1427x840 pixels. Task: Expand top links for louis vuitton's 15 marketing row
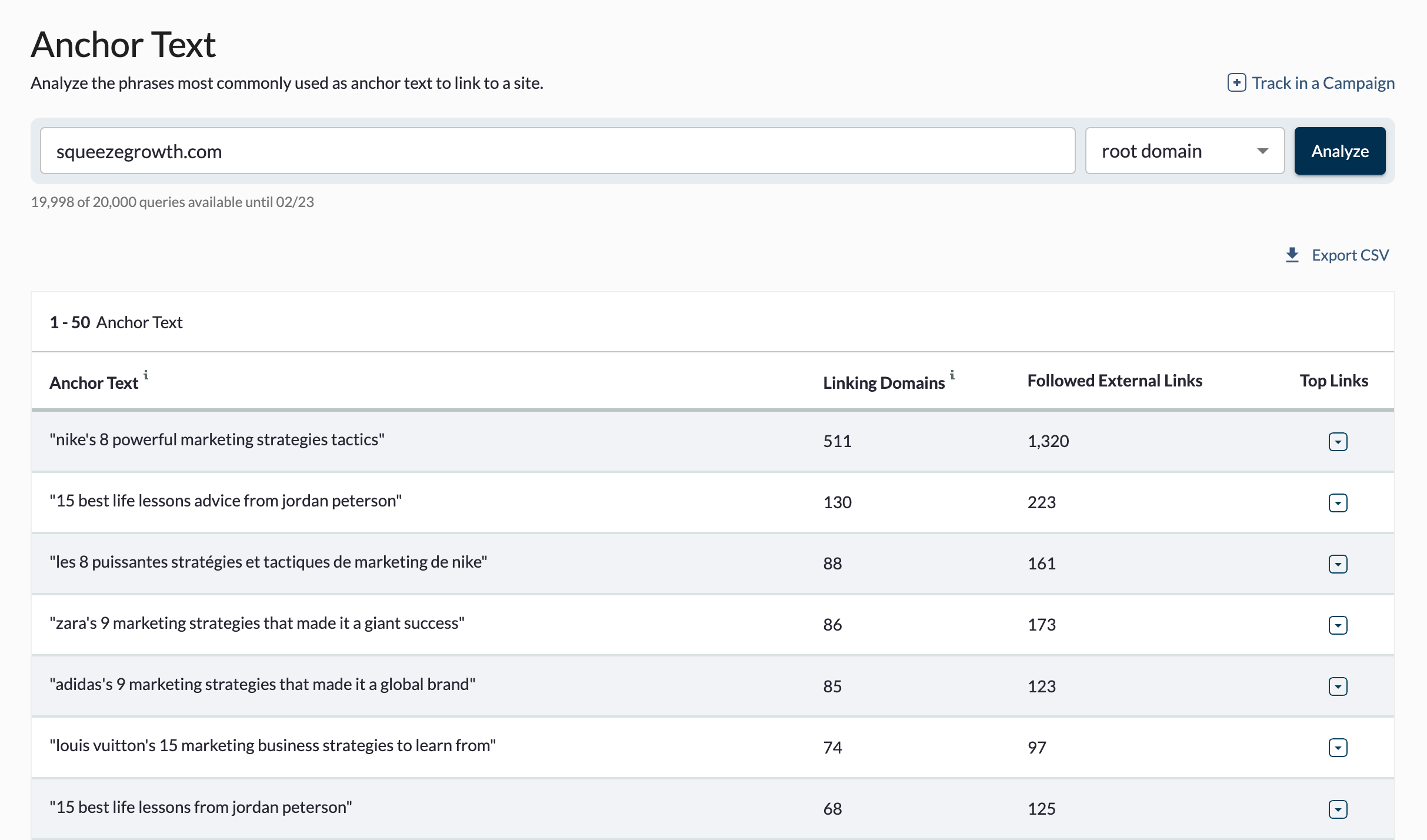tap(1338, 748)
